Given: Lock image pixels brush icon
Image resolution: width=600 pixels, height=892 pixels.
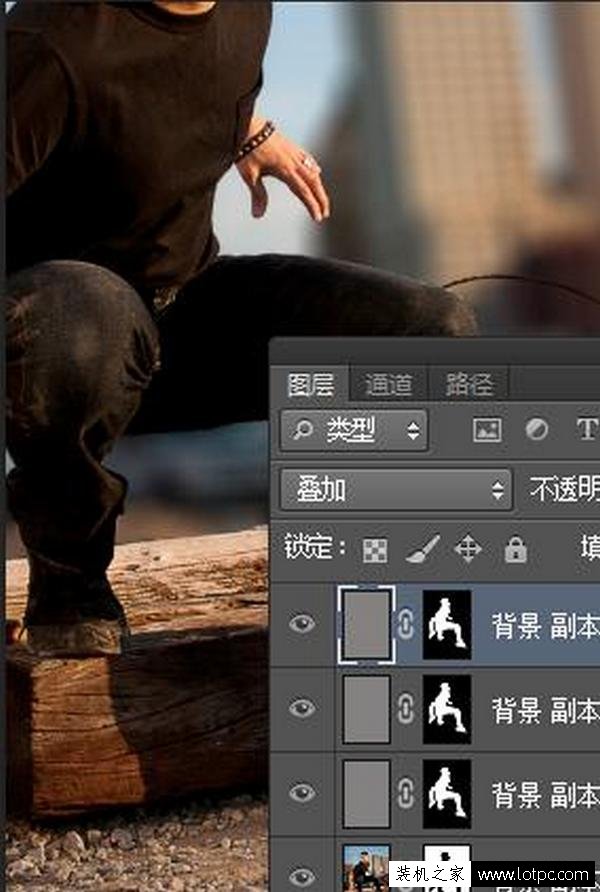Looking at the screenshot, I should (423, 549).
